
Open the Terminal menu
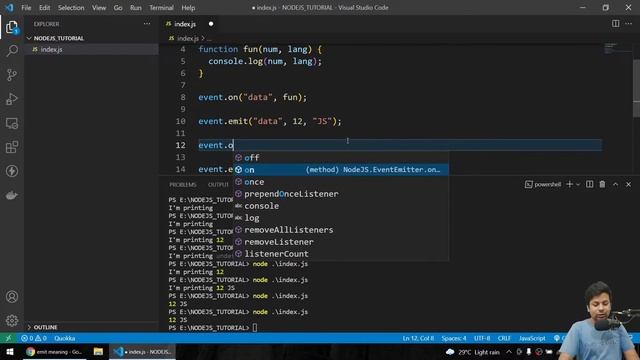(161, 7)
